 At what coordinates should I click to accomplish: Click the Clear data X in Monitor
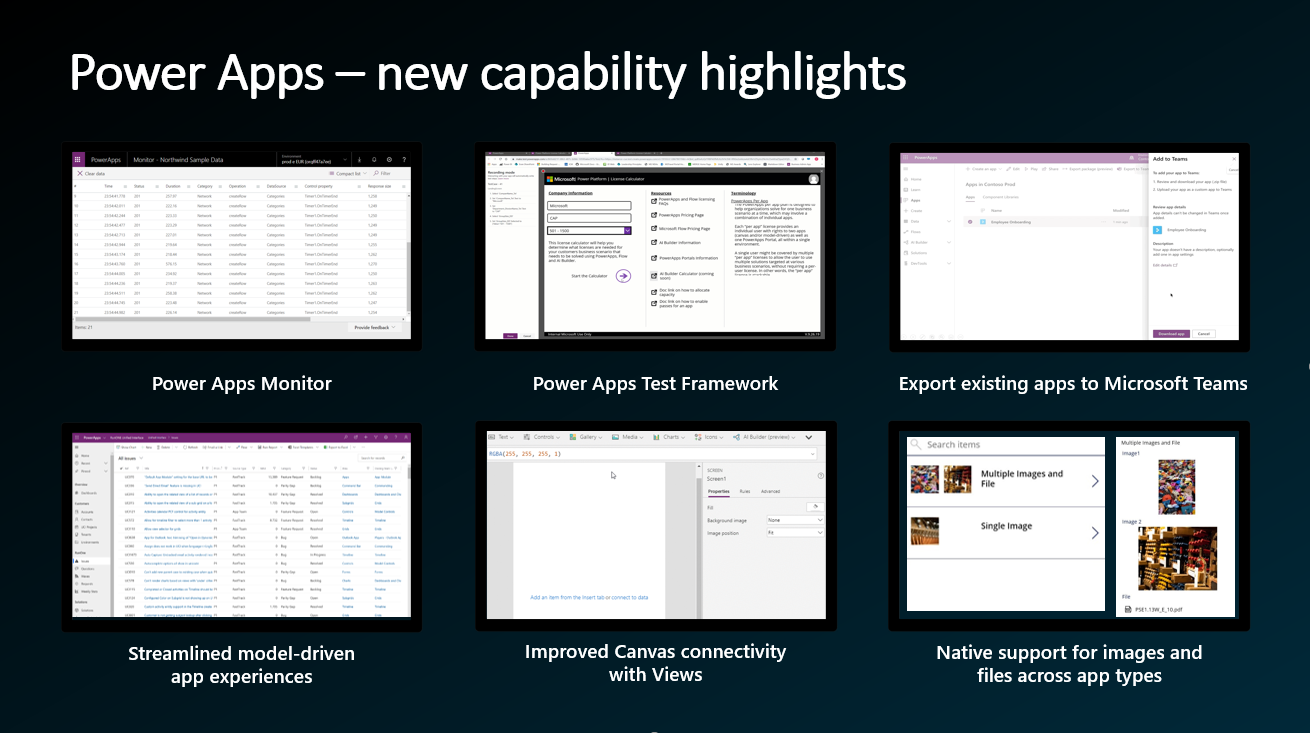[x=78, y=173]
